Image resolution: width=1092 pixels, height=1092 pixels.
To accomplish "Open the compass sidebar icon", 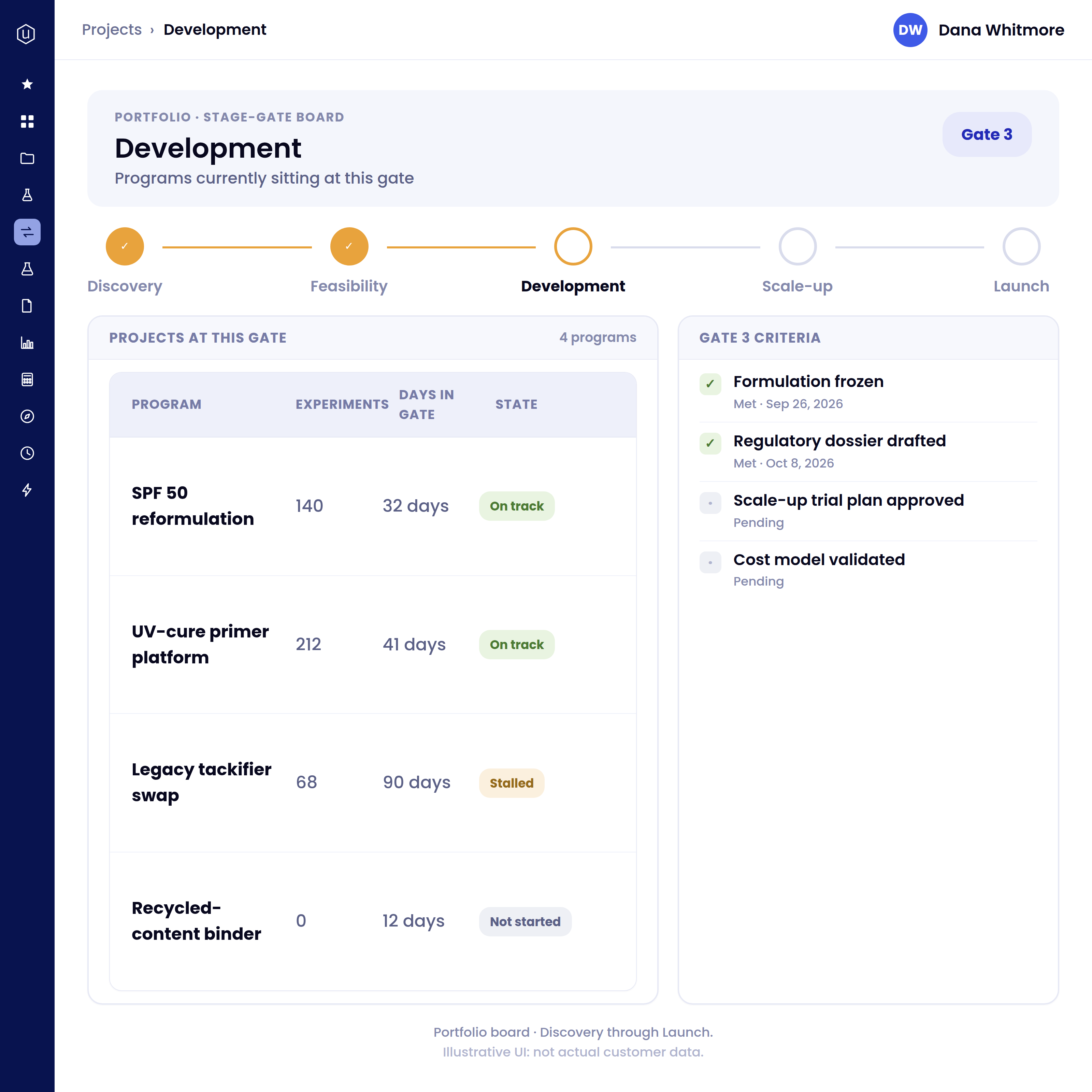I will [27, 416].
